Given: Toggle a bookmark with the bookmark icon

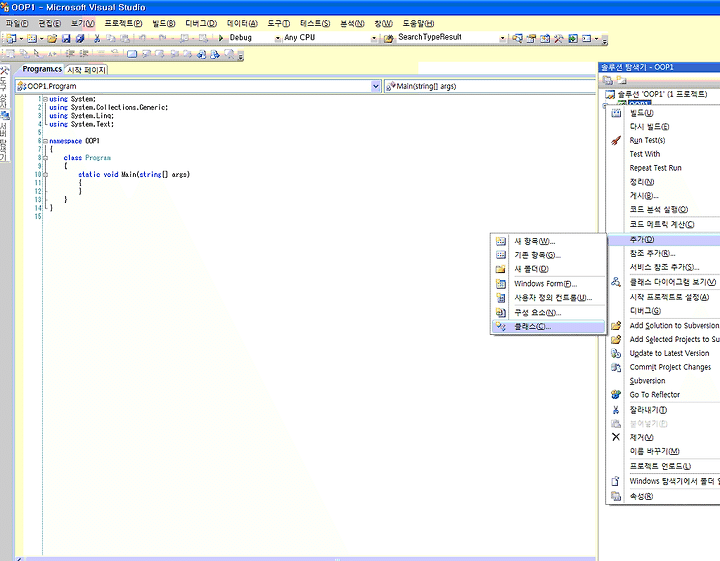Looking at the screenshot, I should click(x=132, y=54).
